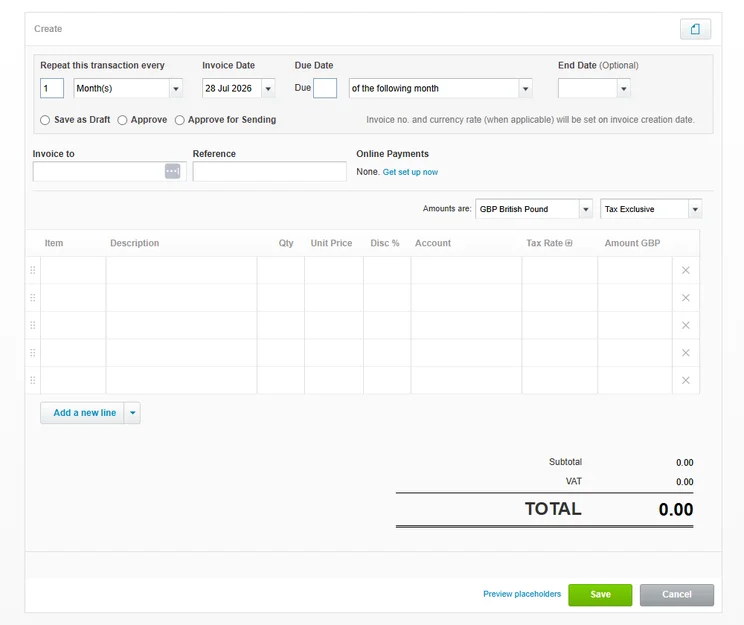The height and width of the screenshot is (625, 744).
Task: Click the Cancel button
Action: point(677,595)
